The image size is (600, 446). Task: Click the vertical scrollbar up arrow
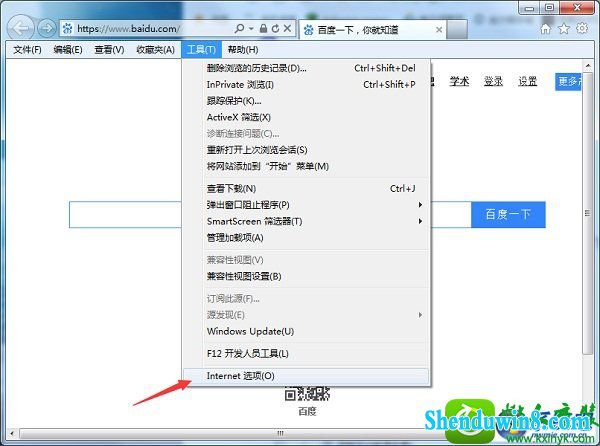point(587,66)
